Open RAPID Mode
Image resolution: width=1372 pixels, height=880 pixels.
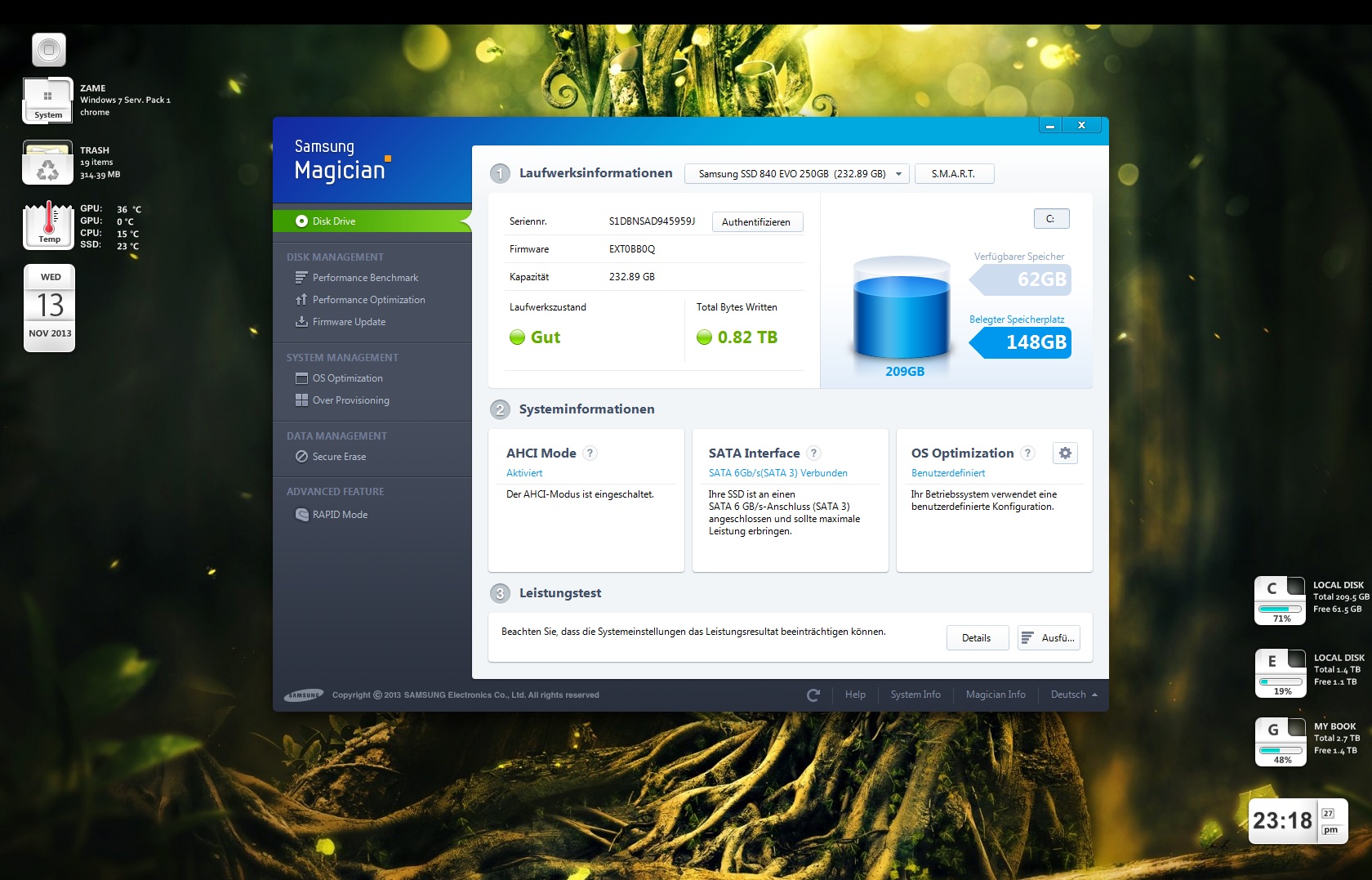click(x=340, y=515)
